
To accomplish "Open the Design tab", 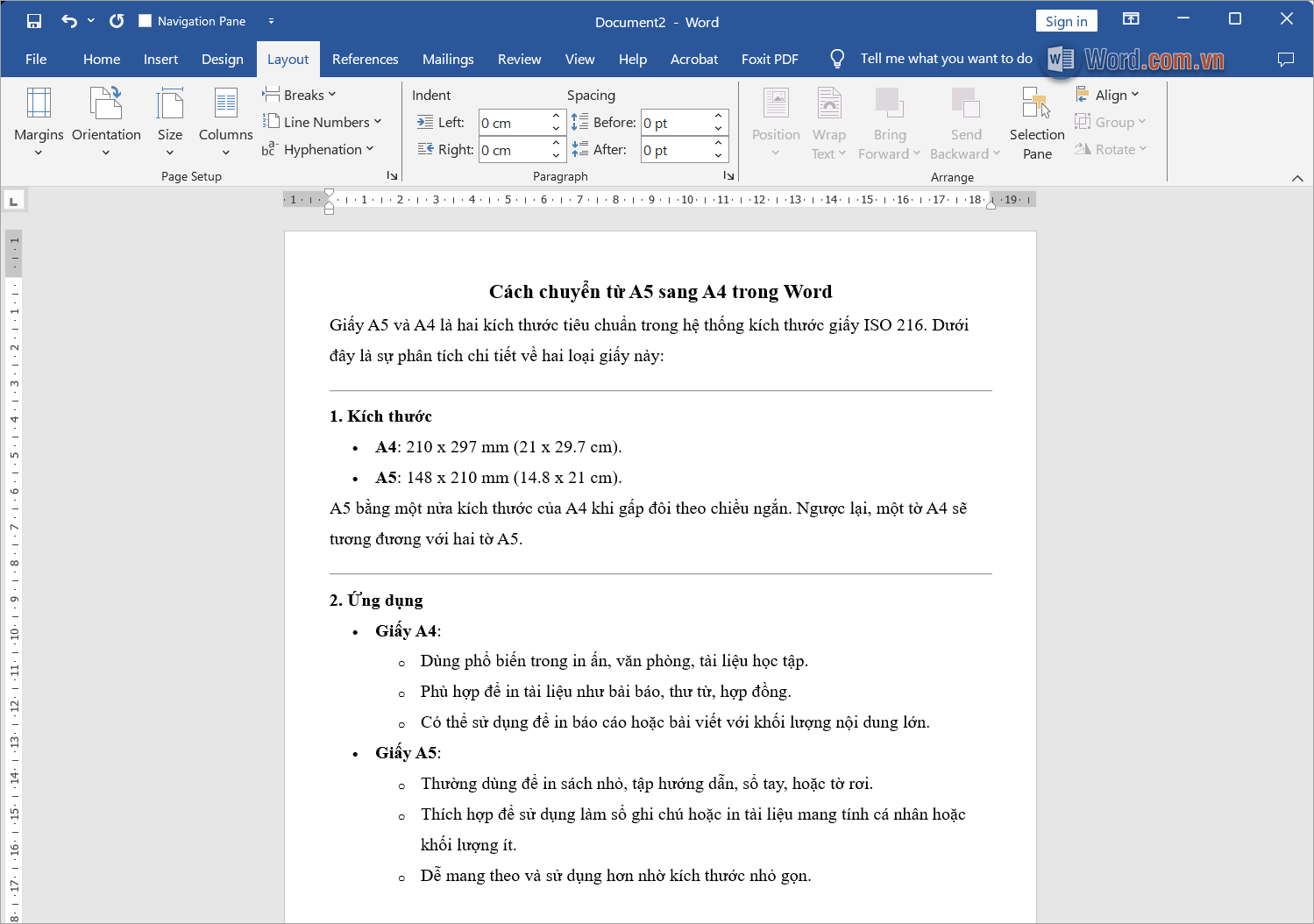I will tap(223, 59).
